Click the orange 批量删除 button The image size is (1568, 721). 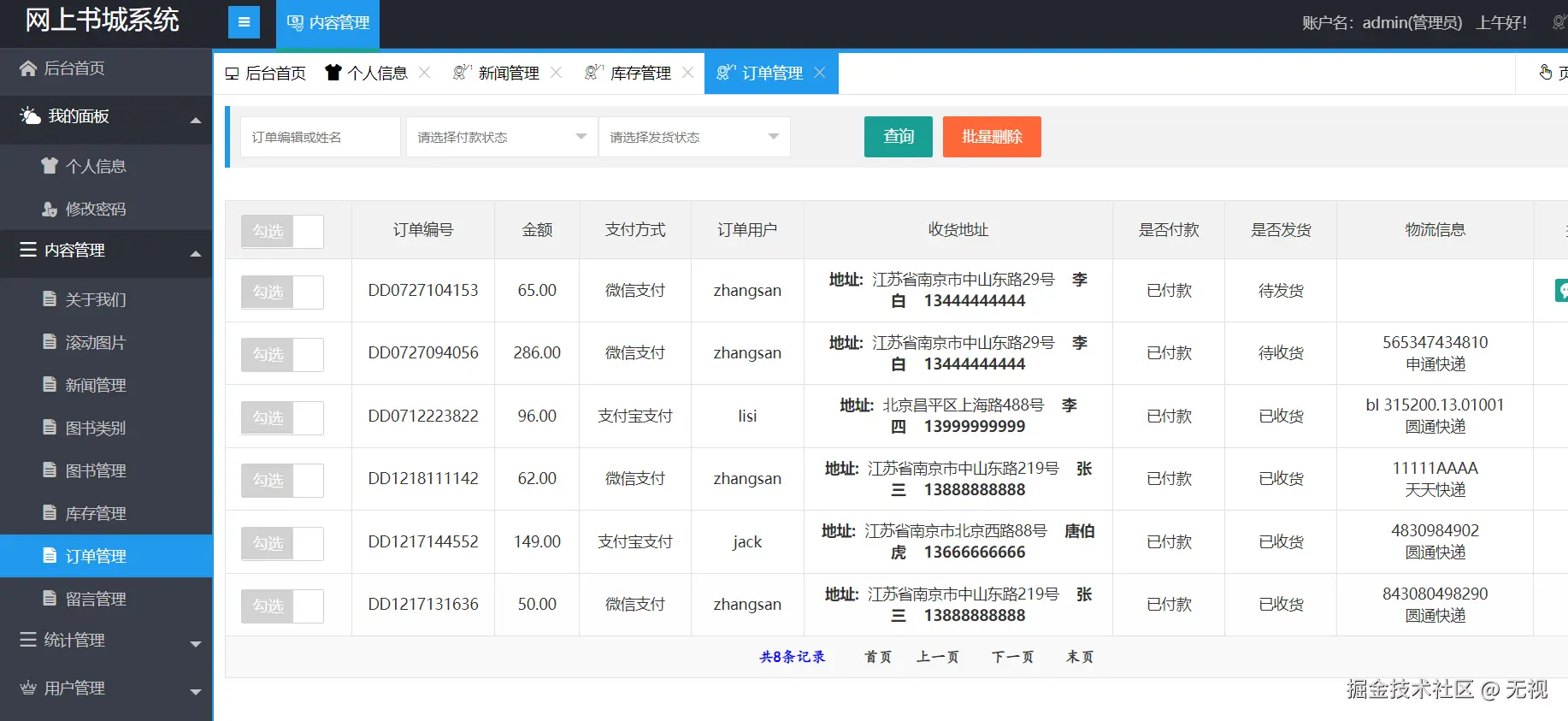992,137
